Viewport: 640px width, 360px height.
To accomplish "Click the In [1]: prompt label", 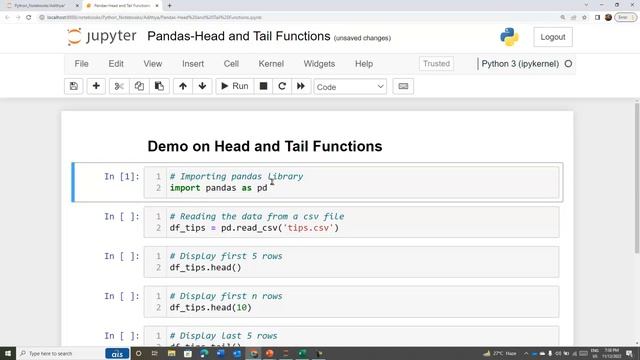I will tap(122, 176).
